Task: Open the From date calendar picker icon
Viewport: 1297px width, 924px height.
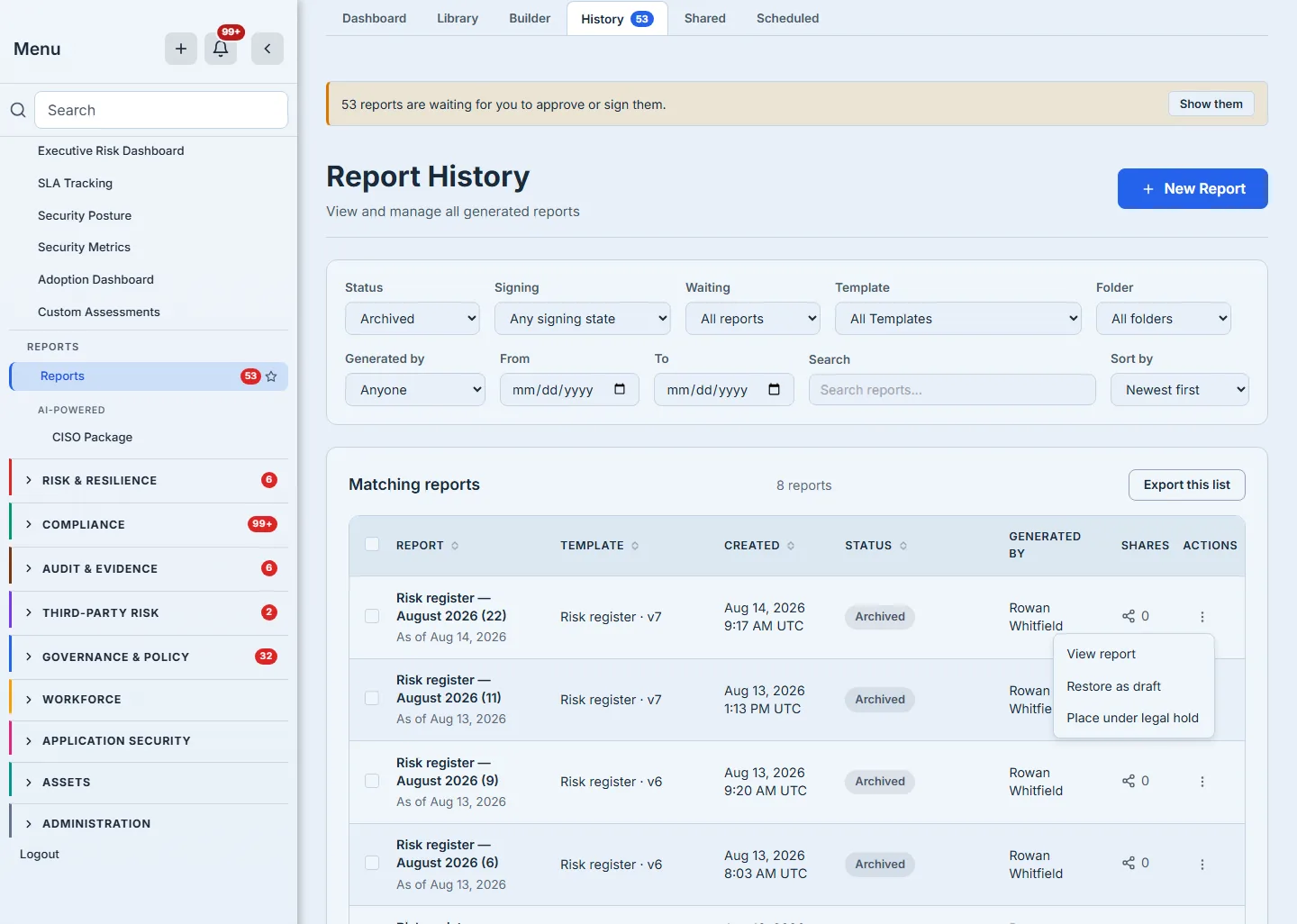Action: (x=620, y=389)
